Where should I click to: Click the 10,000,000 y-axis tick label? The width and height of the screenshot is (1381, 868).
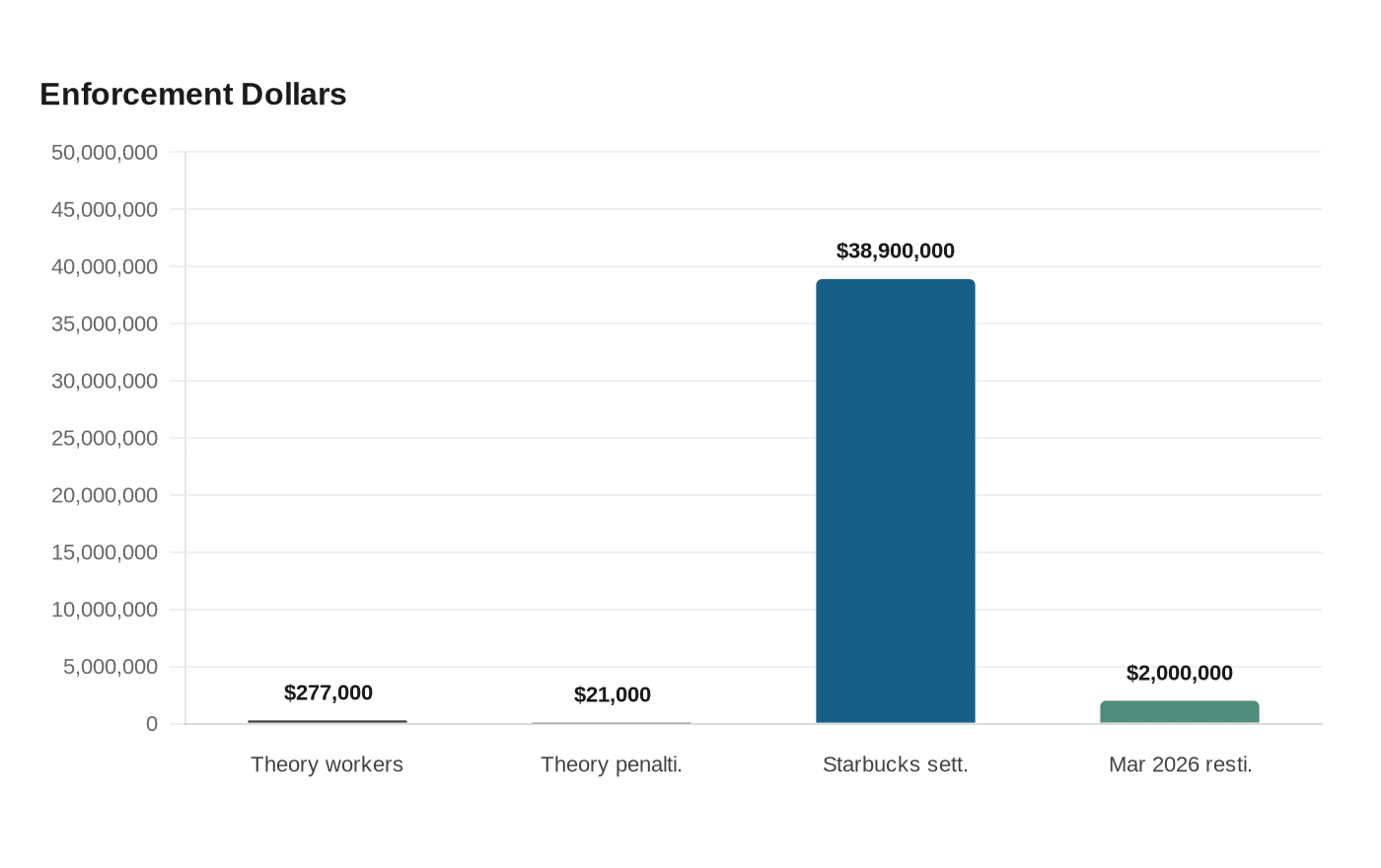pos(105,610)
